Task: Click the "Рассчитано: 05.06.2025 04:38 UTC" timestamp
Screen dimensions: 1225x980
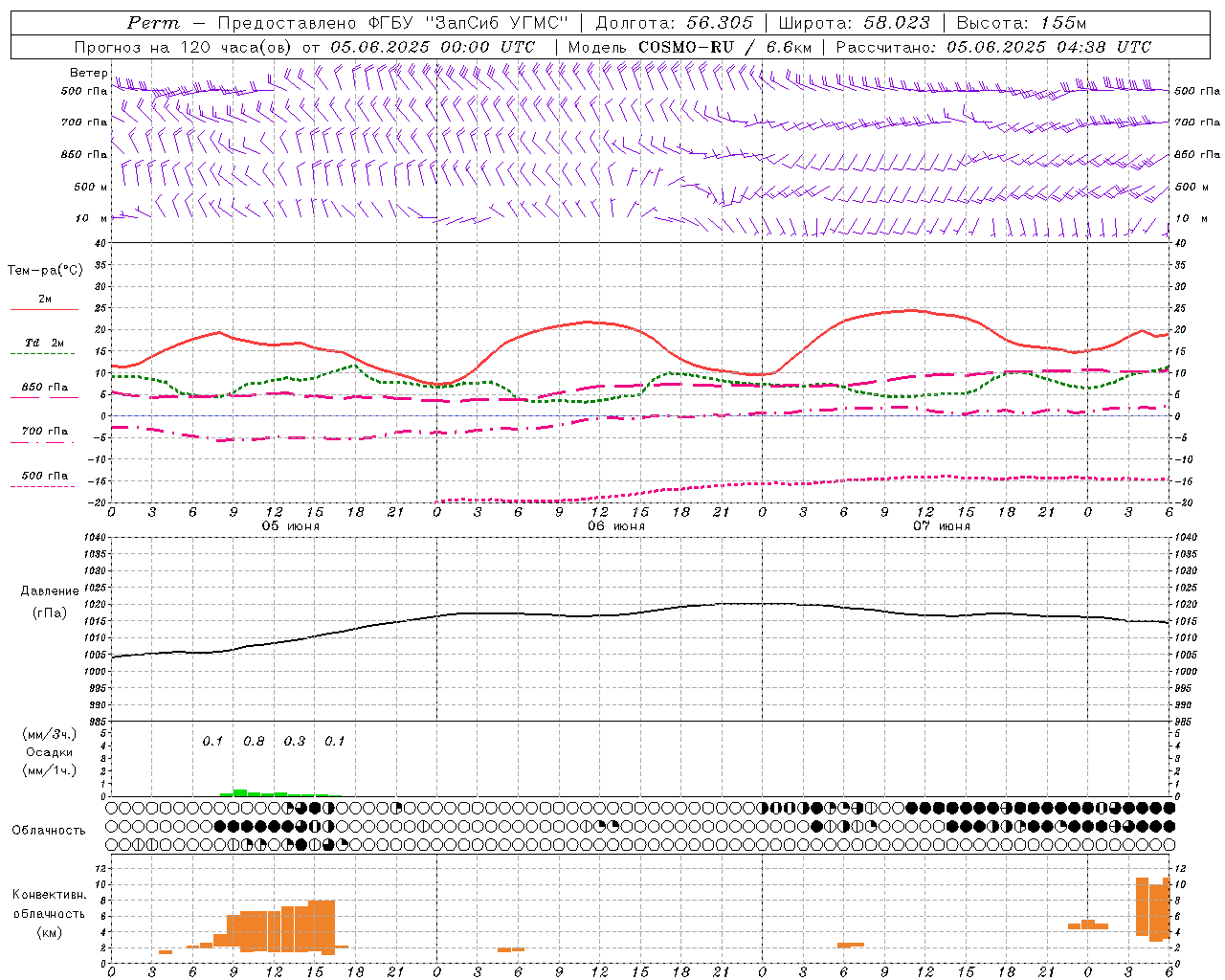Action: [x=993, y=47]
